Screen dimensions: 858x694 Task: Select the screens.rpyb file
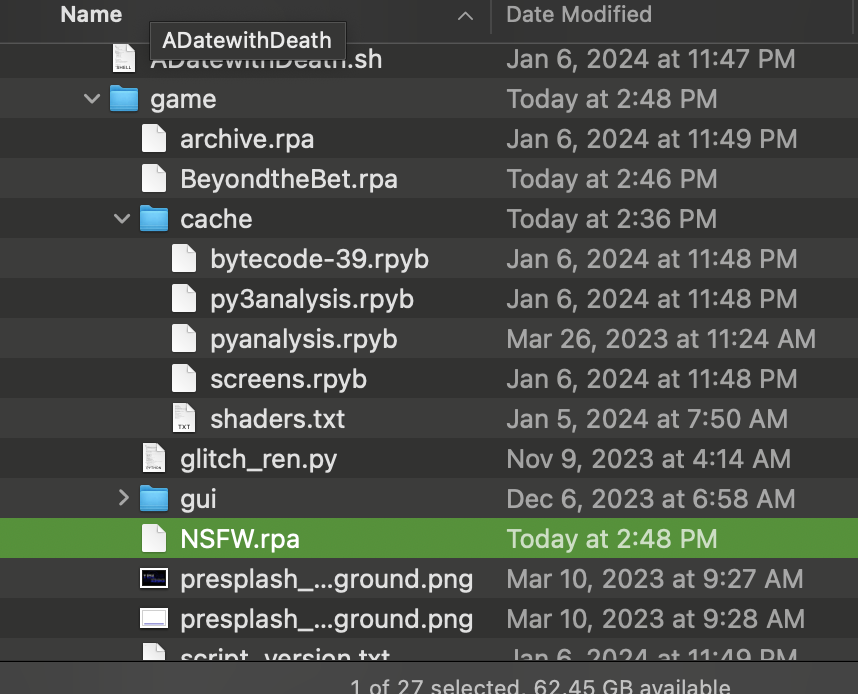(288, 379)
